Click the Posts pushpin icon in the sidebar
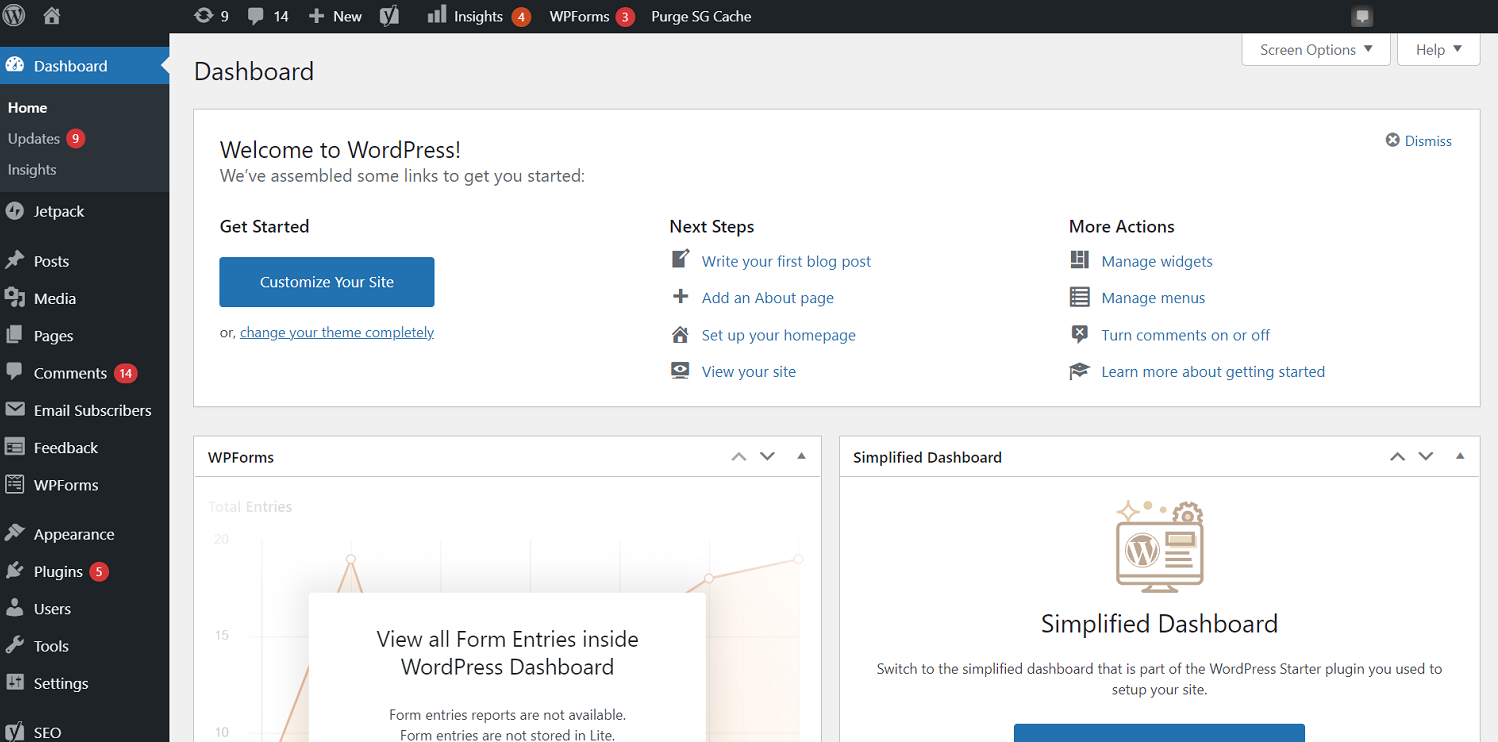 click(x=15, y=261)
